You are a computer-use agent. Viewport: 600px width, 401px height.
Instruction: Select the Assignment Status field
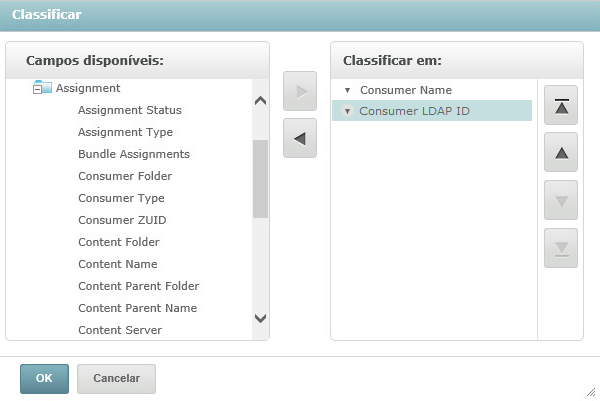coord(130,110)
